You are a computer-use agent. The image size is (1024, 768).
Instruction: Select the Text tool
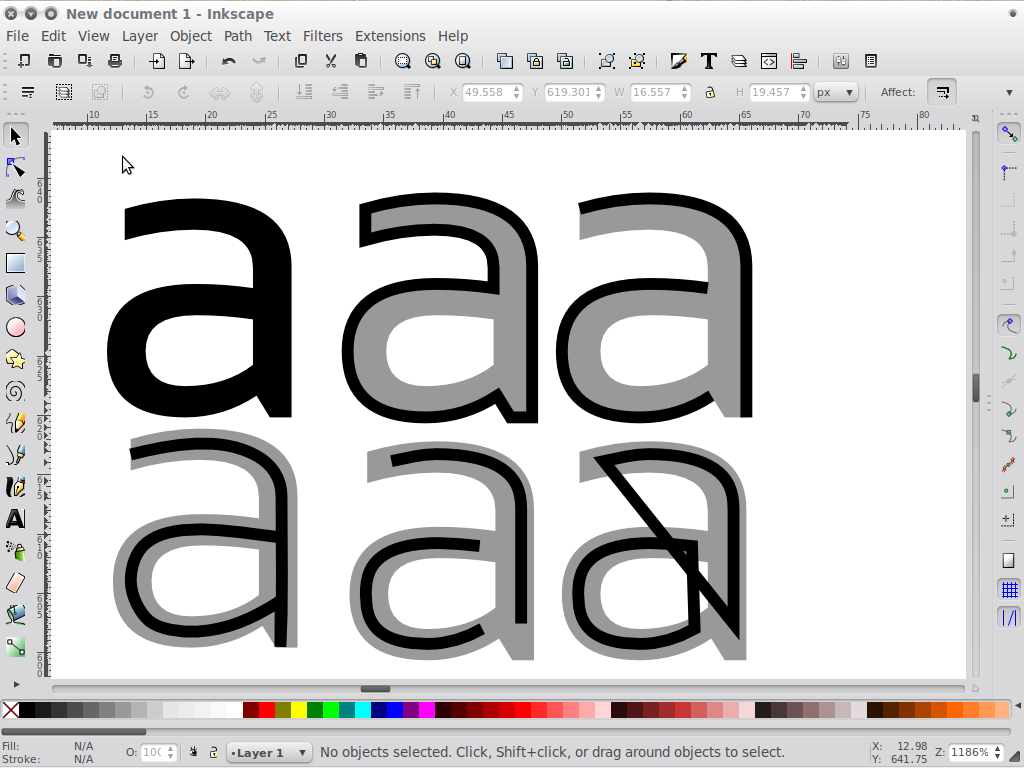15,519
